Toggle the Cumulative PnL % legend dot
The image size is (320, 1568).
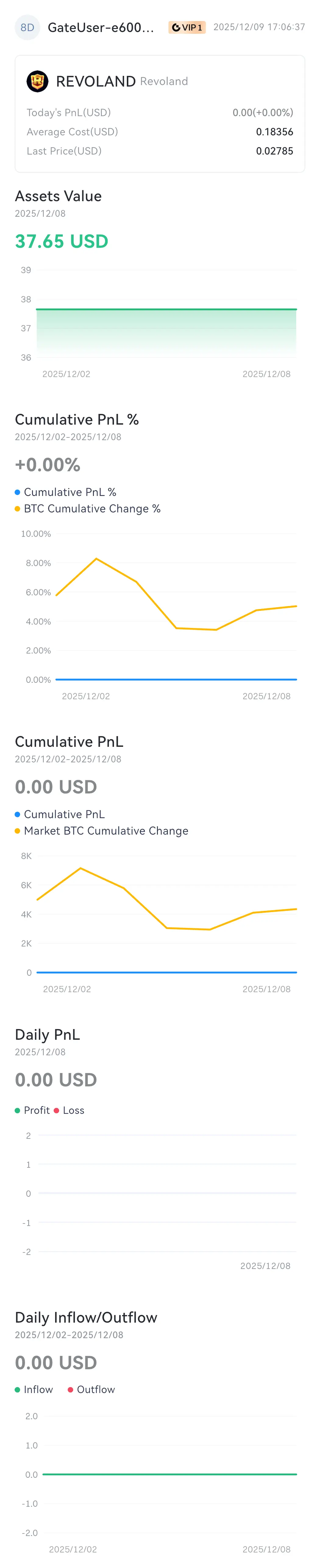(x=18, y=492)
